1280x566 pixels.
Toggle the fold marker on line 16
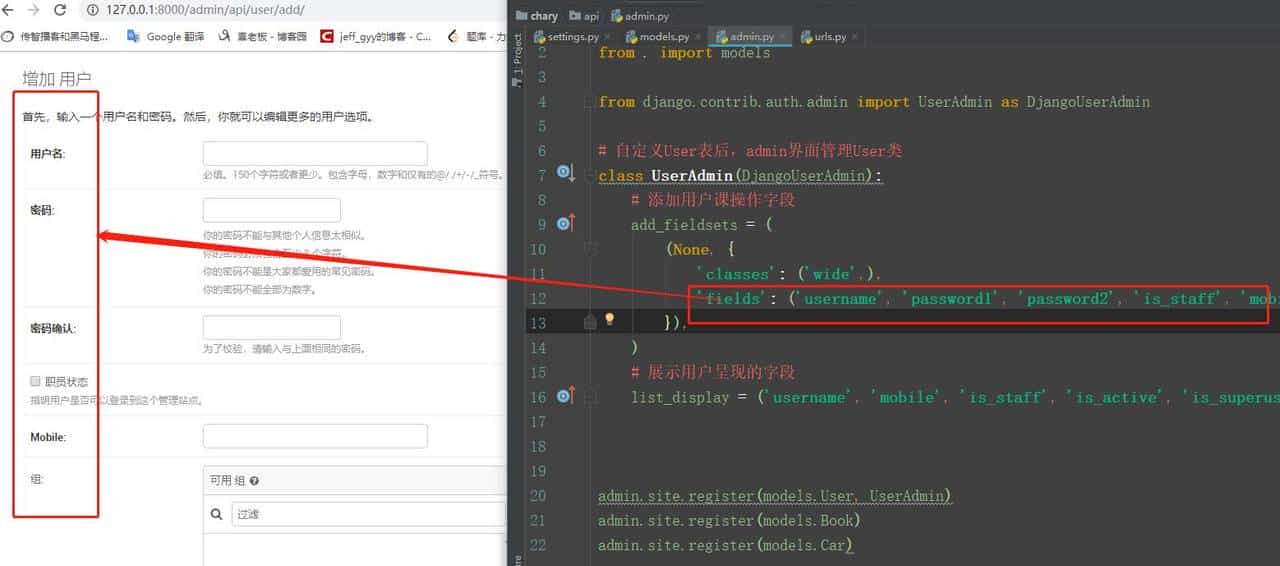590,396
